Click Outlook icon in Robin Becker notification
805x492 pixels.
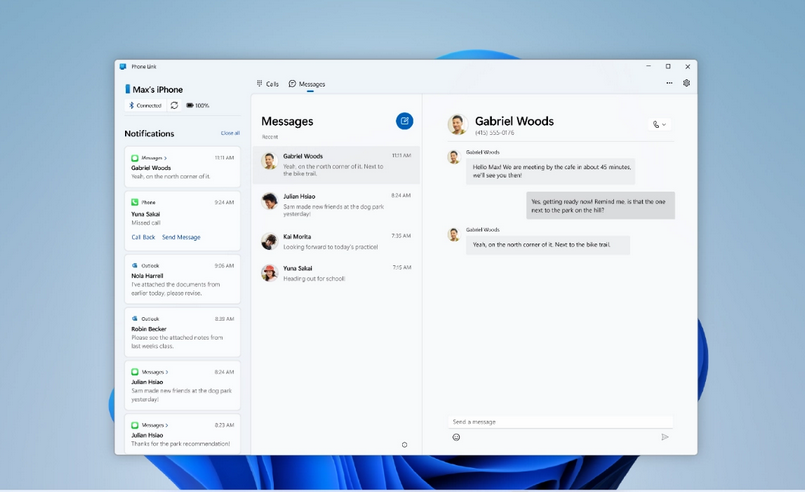[x=135, y=318]
